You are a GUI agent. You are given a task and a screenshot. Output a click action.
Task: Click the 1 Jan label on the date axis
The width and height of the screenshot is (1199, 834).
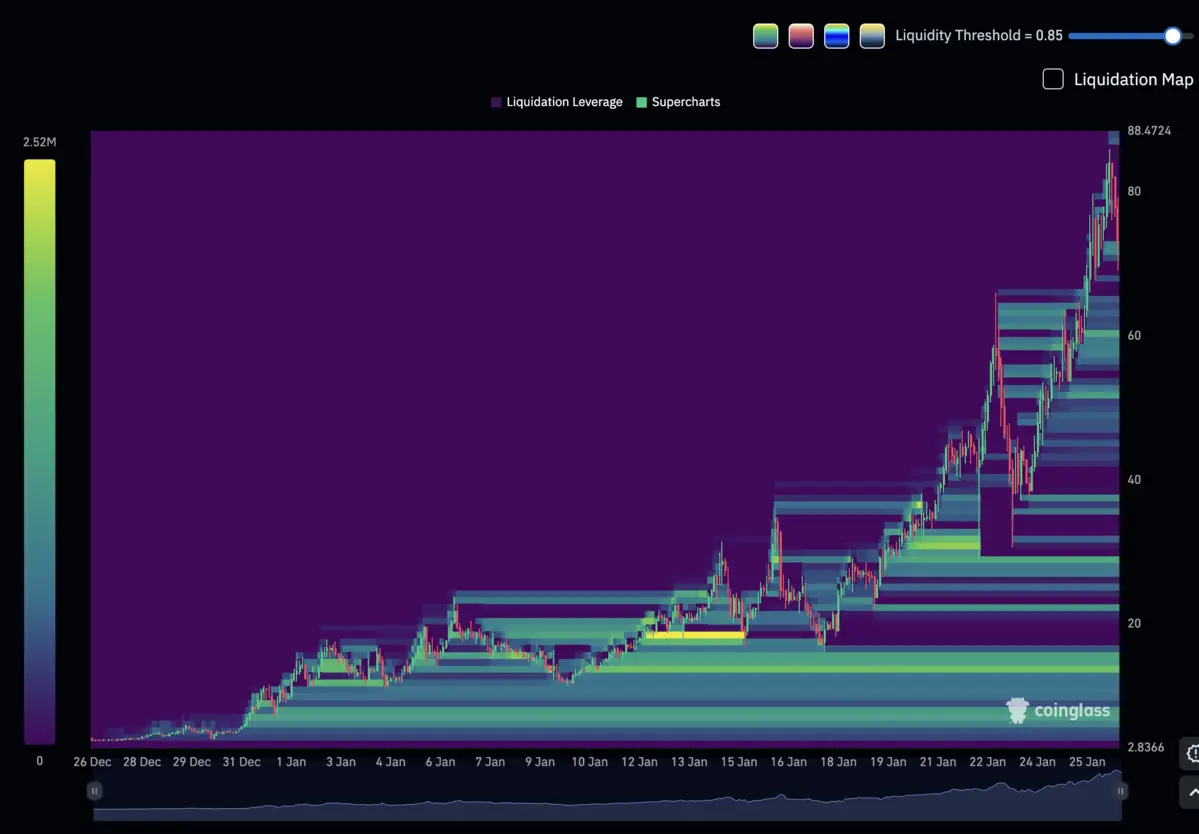[x=291, y=761]
